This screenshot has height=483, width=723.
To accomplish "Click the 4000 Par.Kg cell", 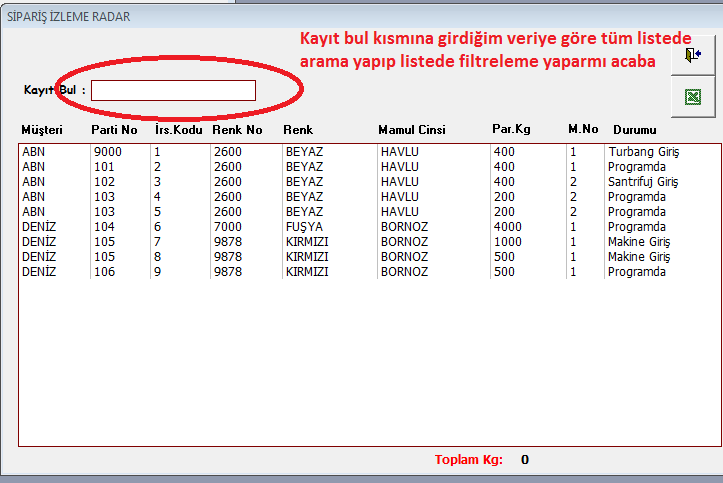I will (507, 227).
